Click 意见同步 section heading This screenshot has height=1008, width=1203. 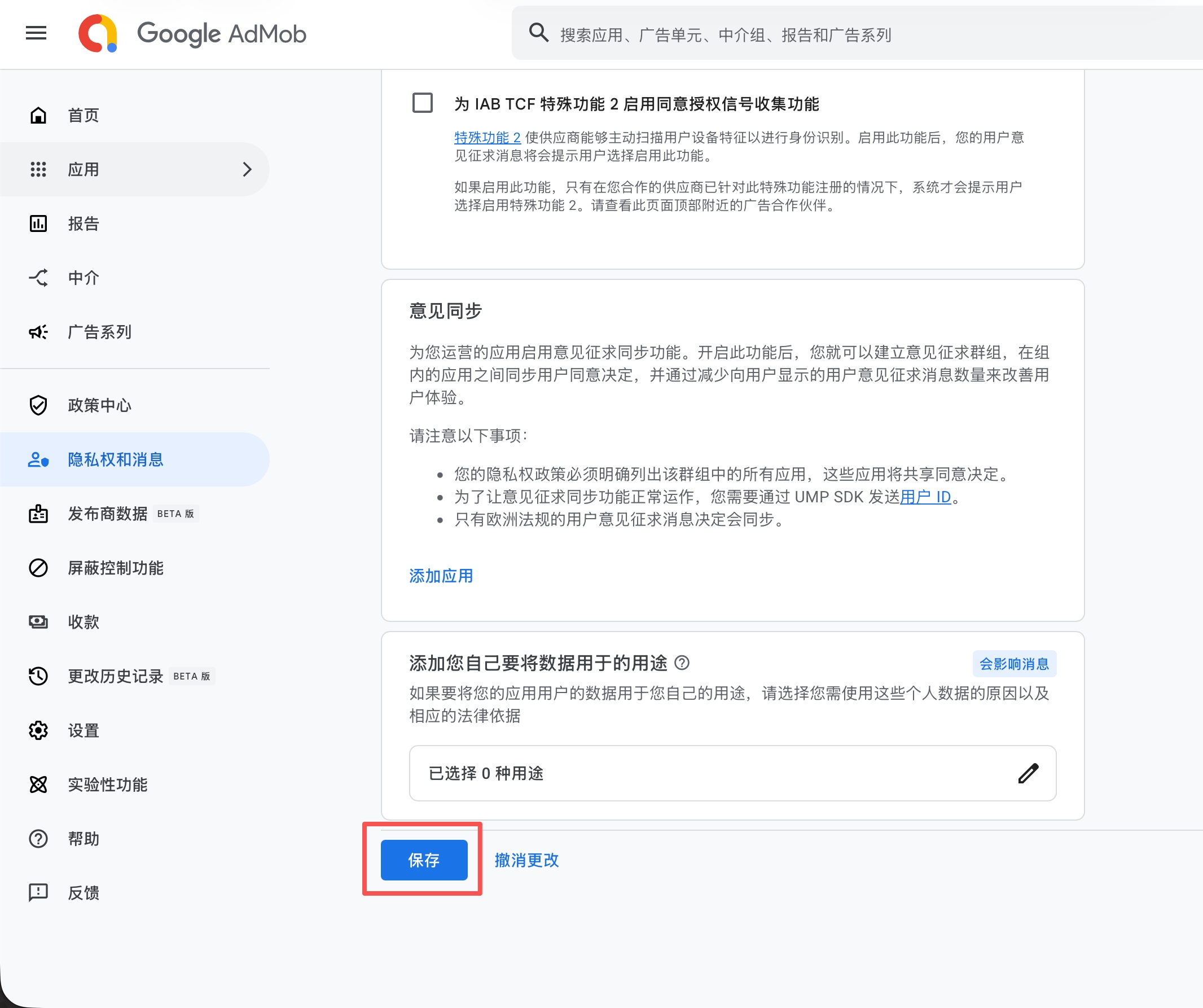coord(445,311)
